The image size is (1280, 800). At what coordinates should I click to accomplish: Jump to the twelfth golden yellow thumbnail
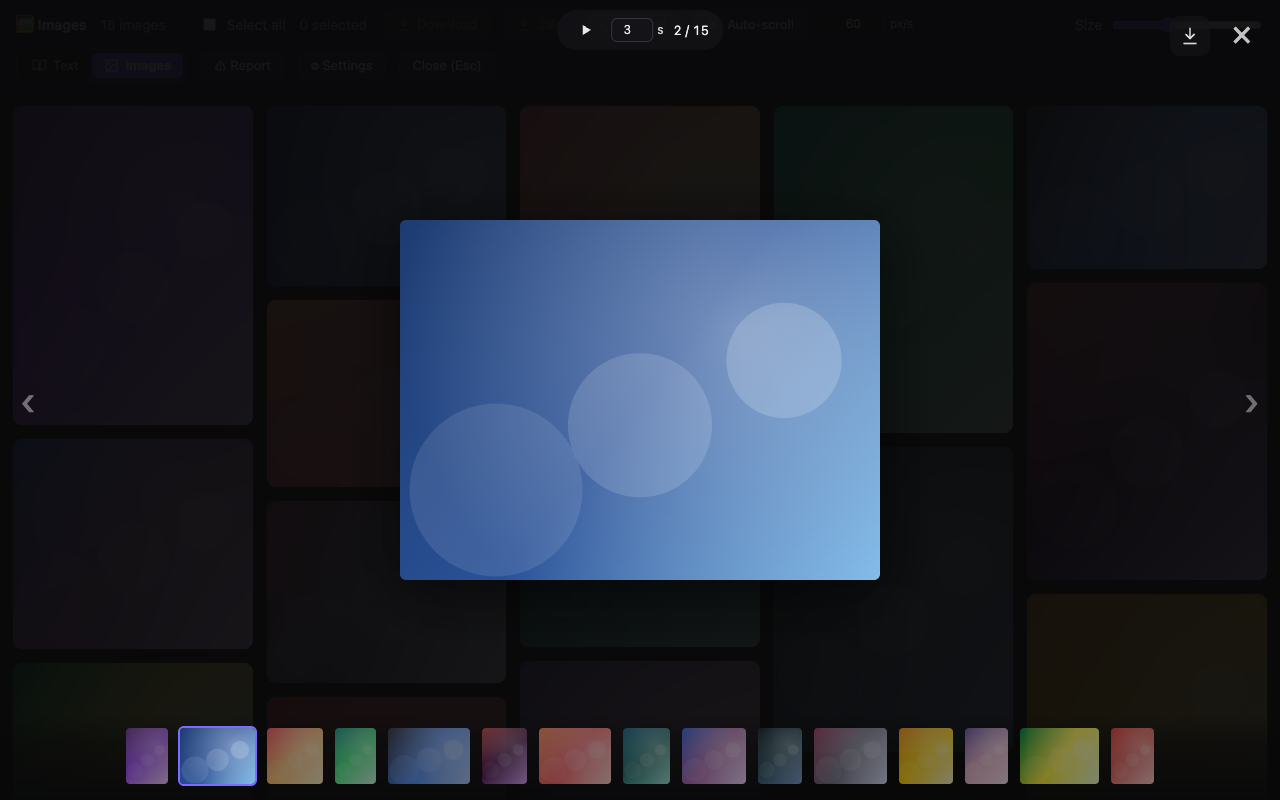[926, 756]
